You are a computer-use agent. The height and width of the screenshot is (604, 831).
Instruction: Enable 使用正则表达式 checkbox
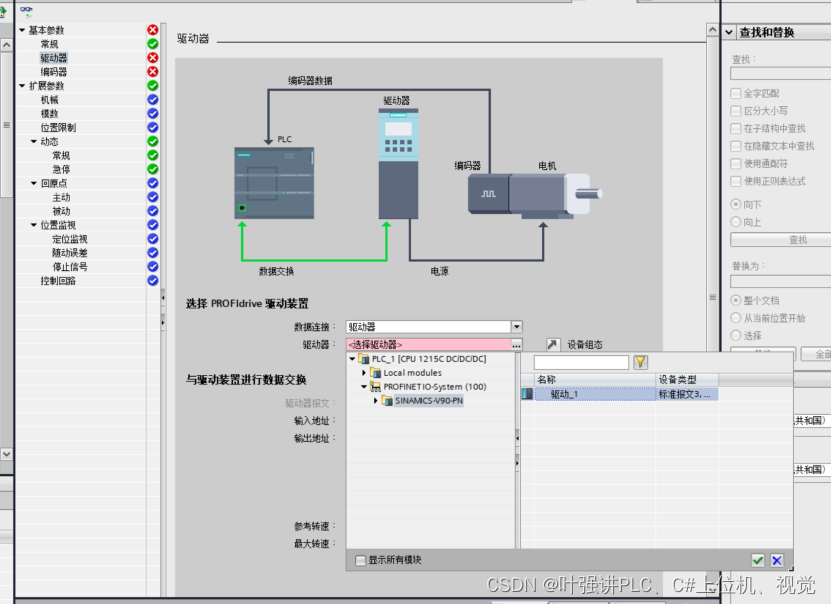(x=736, y=181)
